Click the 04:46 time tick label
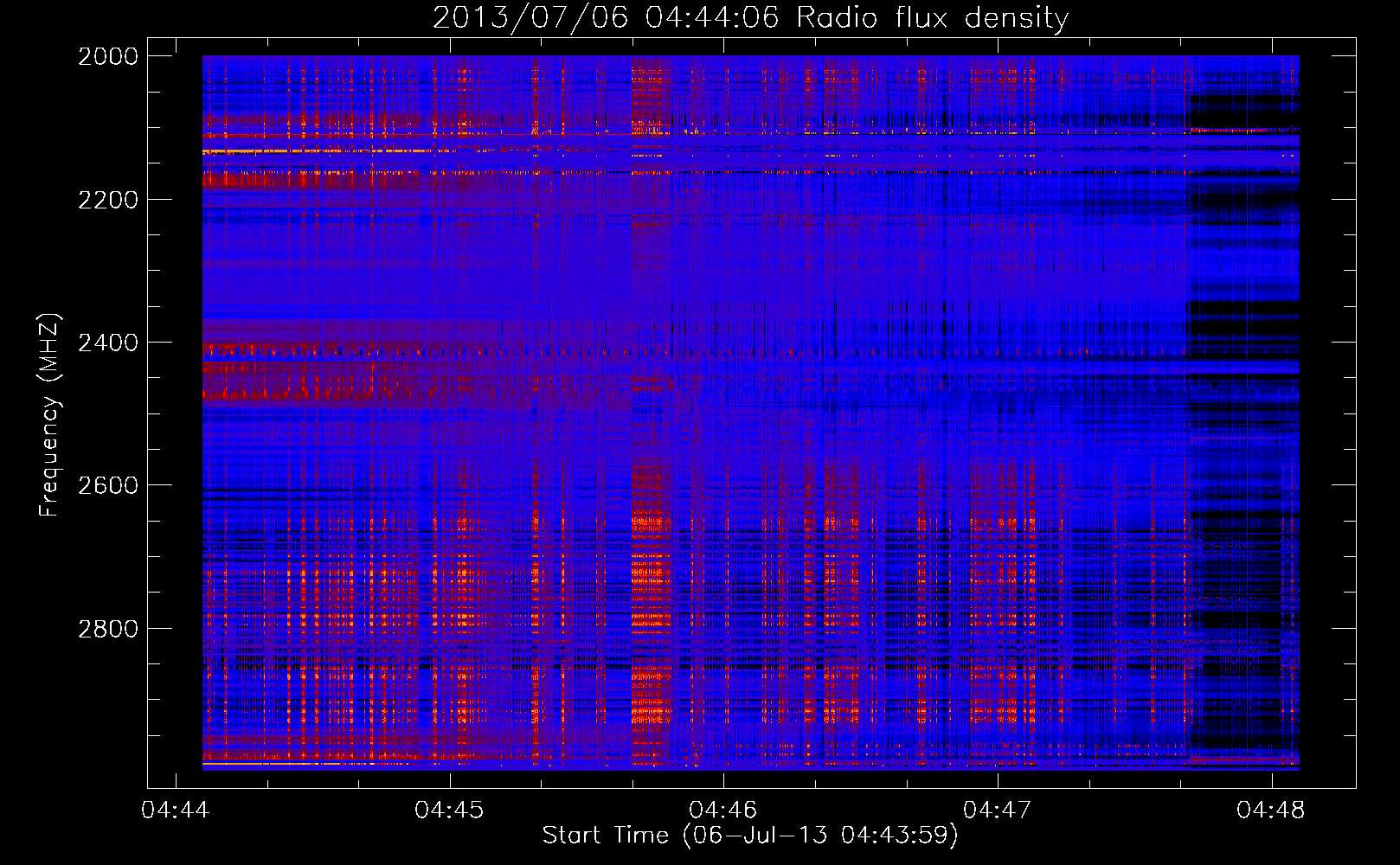Screen dimensions: 1400x865 pyautogui.click(x=723, y=810)
